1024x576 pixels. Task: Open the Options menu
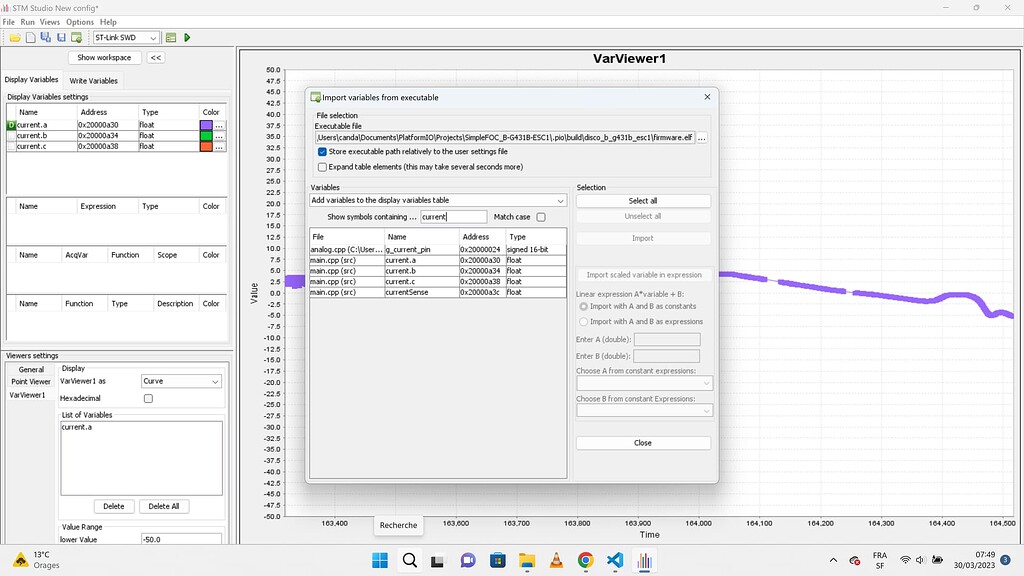coord(79,21)
